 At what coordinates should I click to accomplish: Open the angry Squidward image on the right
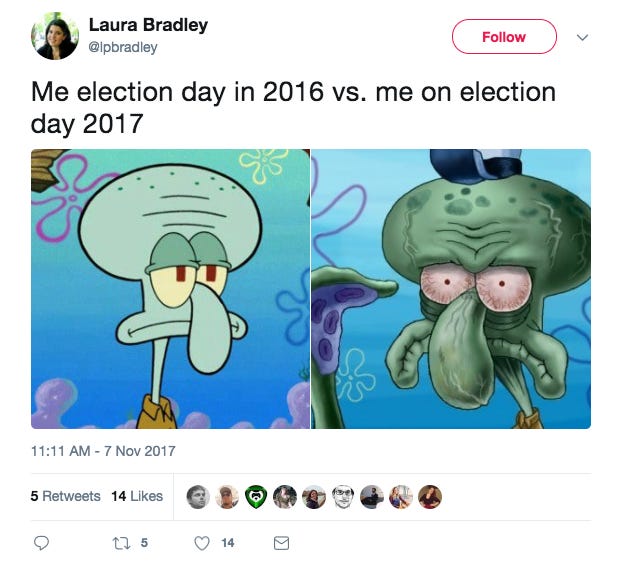451,289
